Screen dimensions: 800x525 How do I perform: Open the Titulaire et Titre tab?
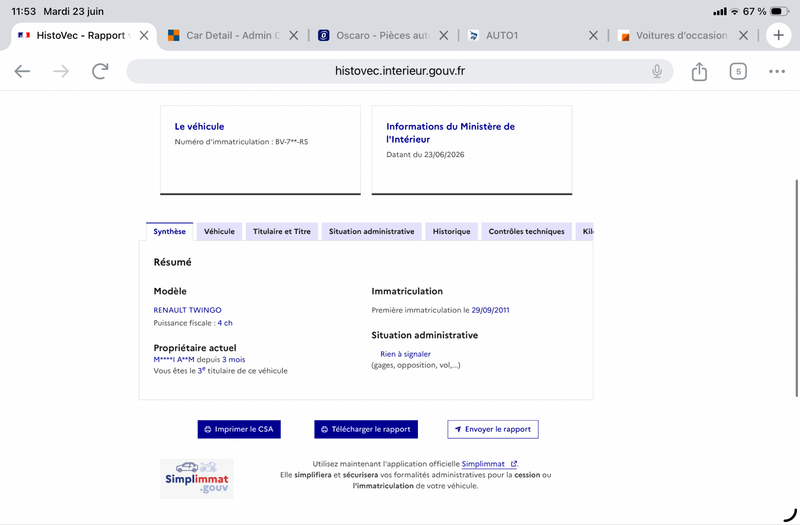282,231
